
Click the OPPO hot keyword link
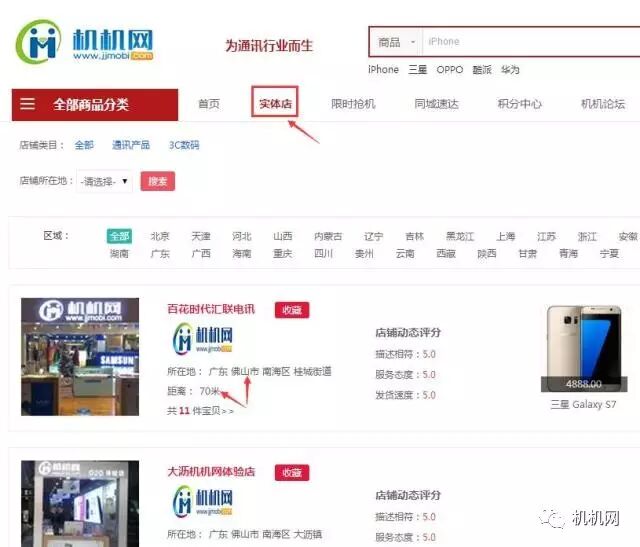pos(450,70)
